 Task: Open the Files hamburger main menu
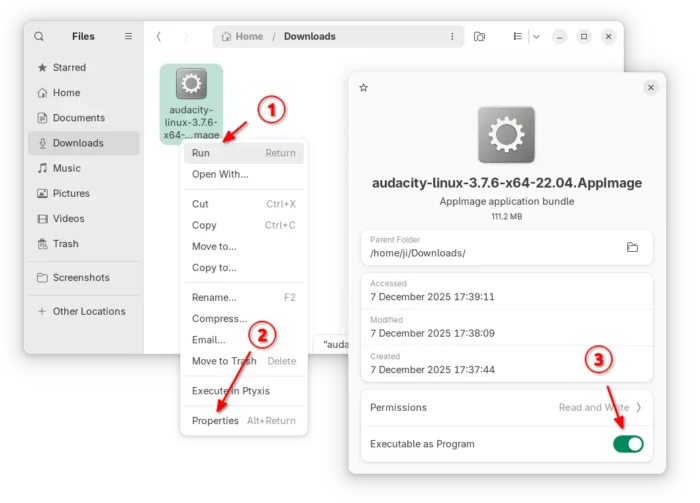point(128,36)
